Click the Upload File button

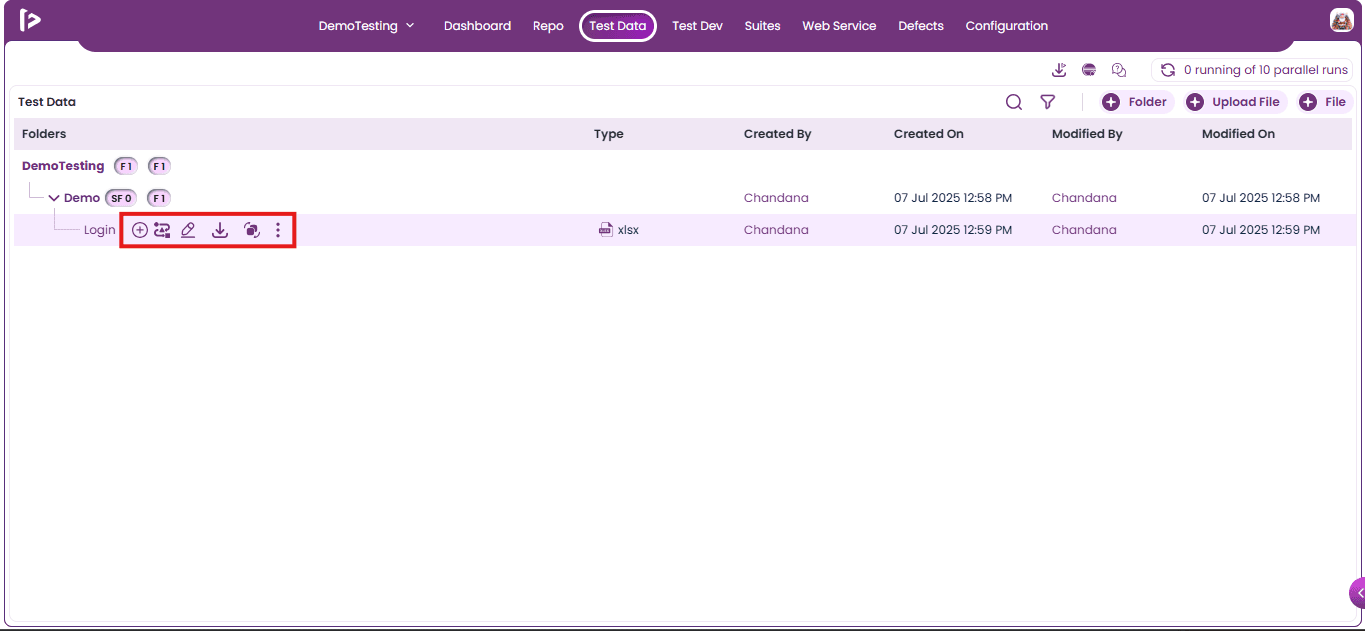pyautogui.click(x=1234, y=102)
